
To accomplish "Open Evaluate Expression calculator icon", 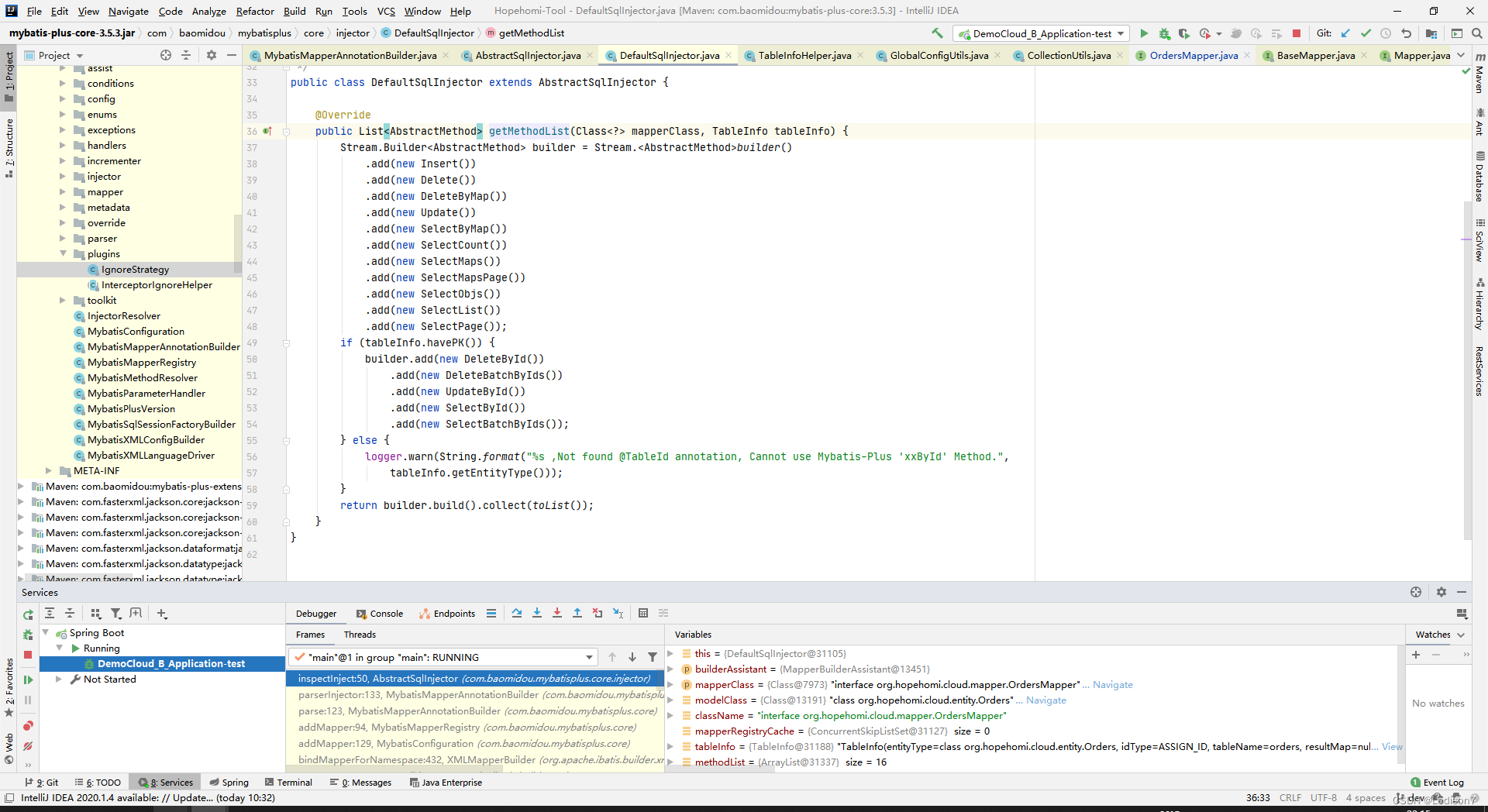I will click(643, 613).
